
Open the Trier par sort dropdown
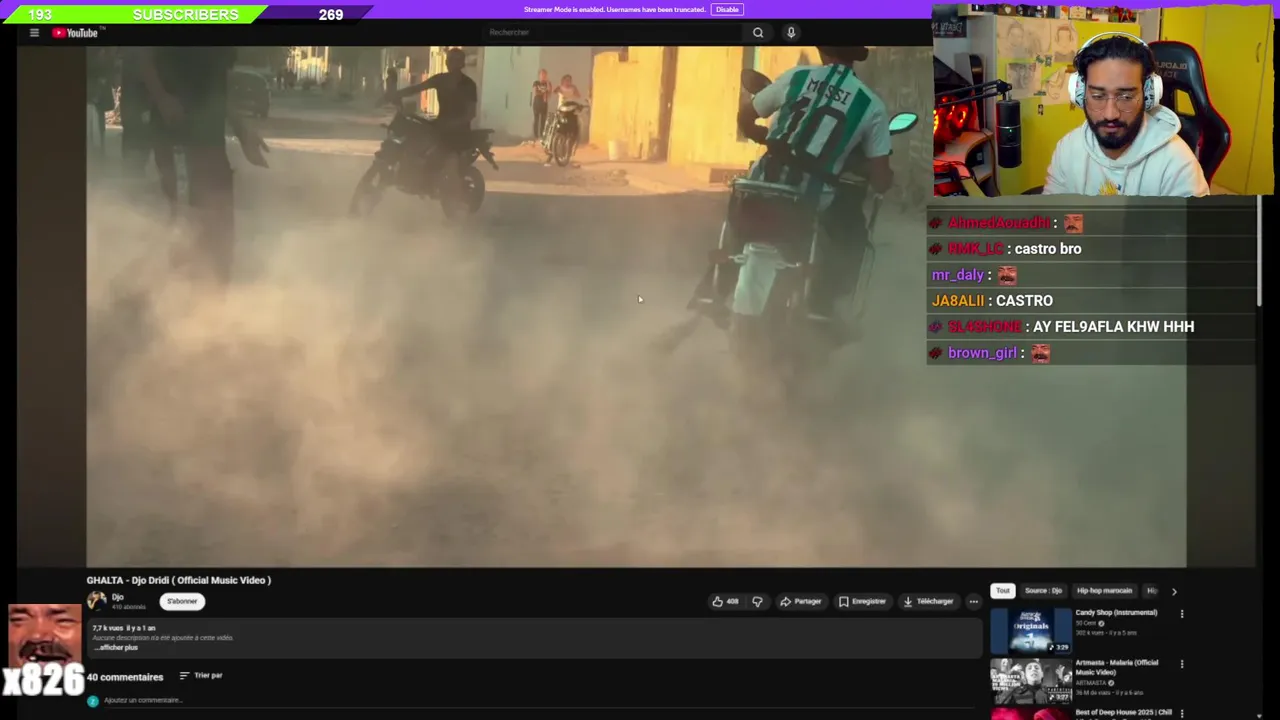(201, 676)
